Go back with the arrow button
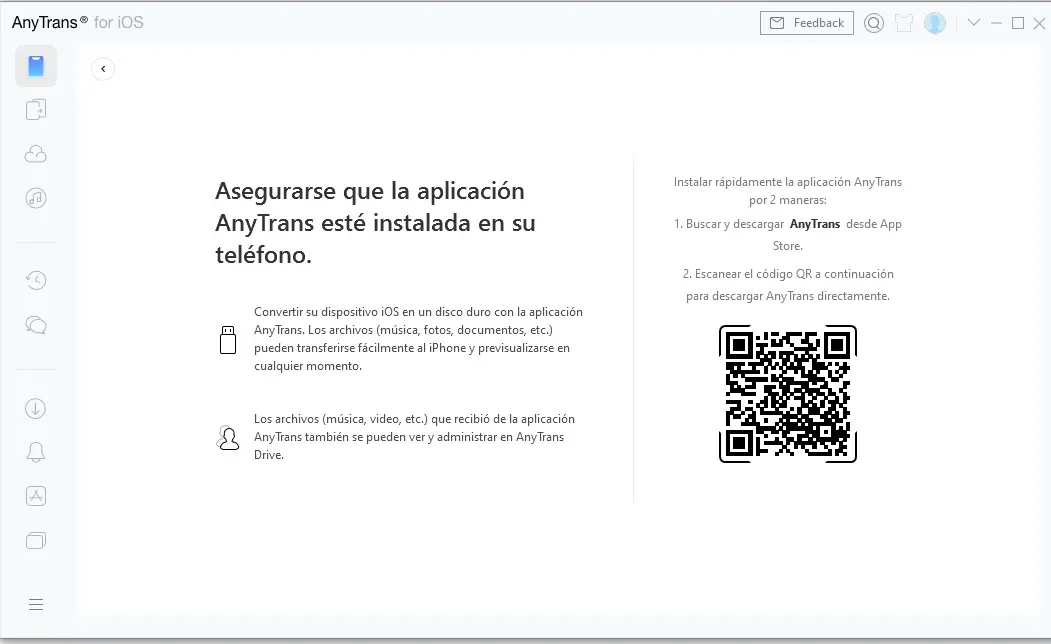Screen dimensions: 1051x644 pos(103,69)
